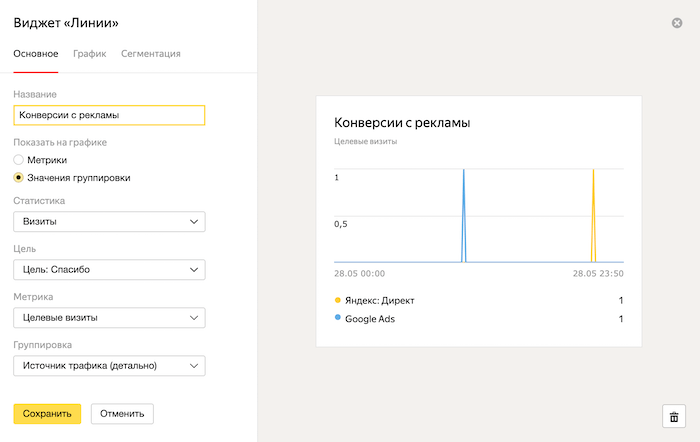This screenshot has width=700, height=442.
Task: Delete the widget using the trash icon
Action: click(x=673, y=417)
